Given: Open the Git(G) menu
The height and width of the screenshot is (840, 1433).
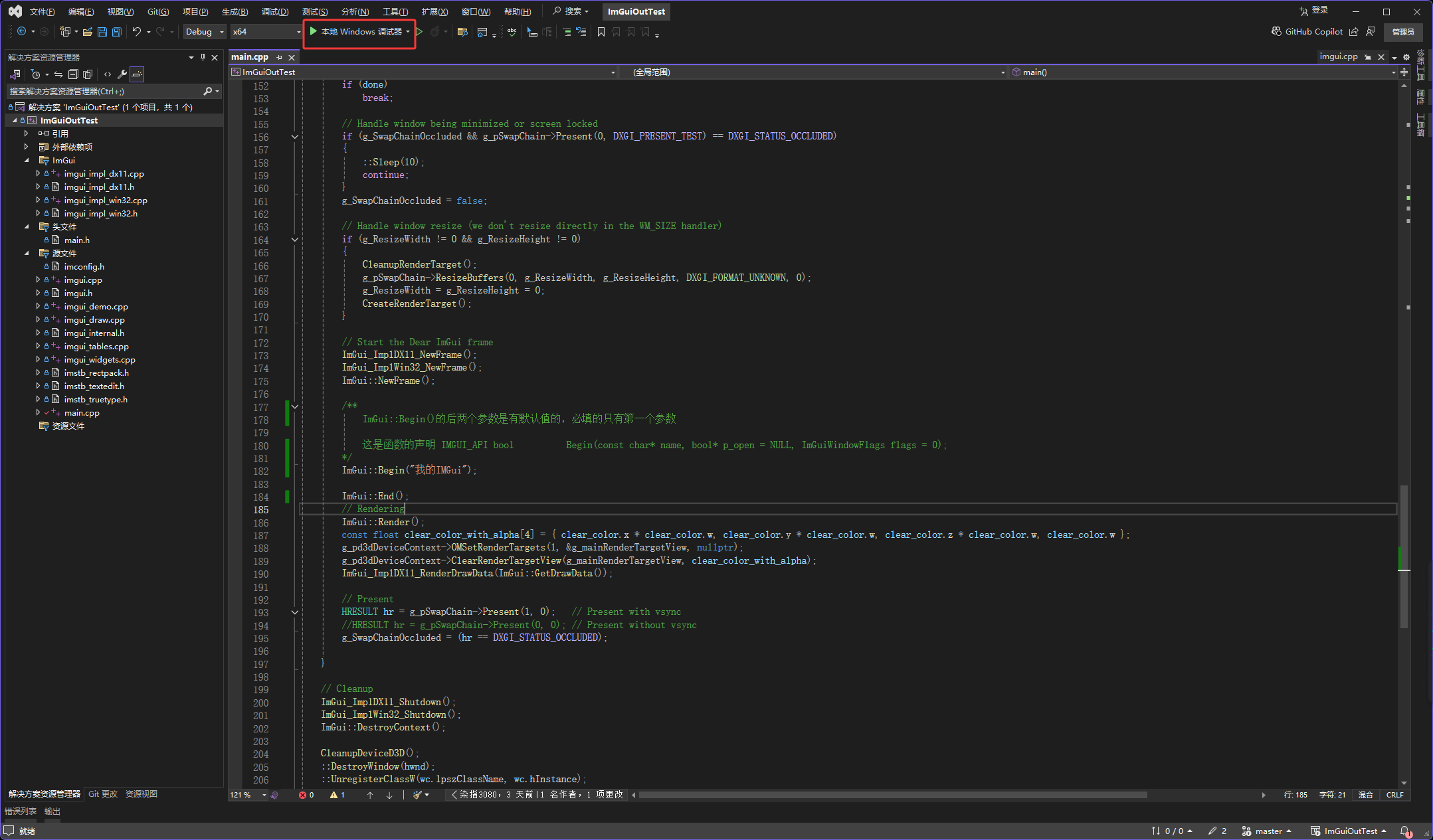Looking at the screenshot, I should pyautogui.click(x=158, y=11).
